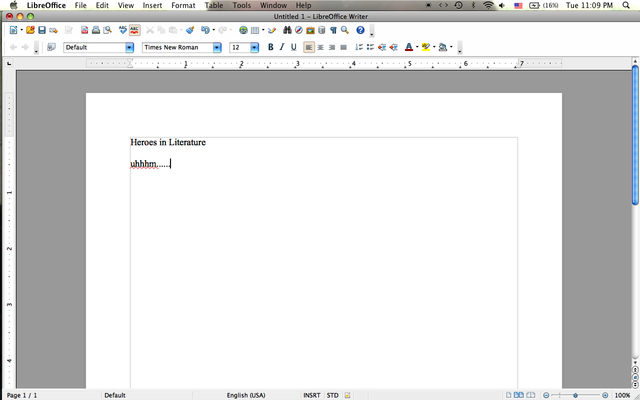Save the document with the floppy disk icon
Viewport: 640px width, 400px height.
42,30
